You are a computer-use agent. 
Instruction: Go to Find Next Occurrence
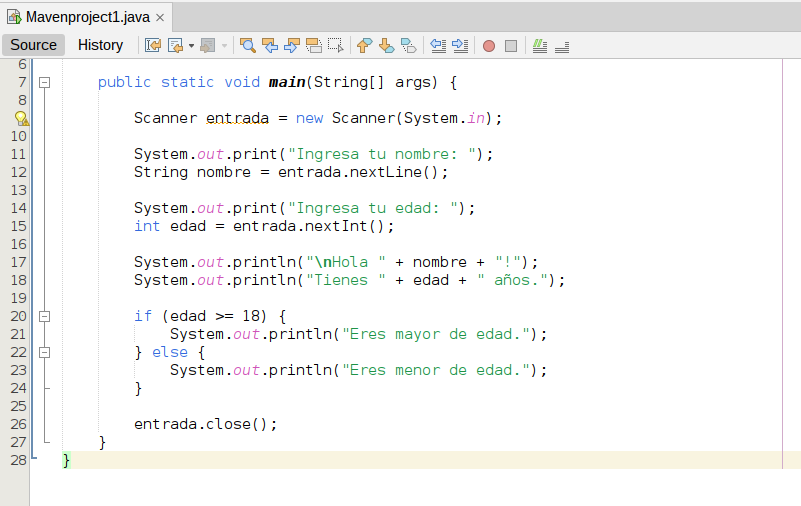click(x=292, y=45)
